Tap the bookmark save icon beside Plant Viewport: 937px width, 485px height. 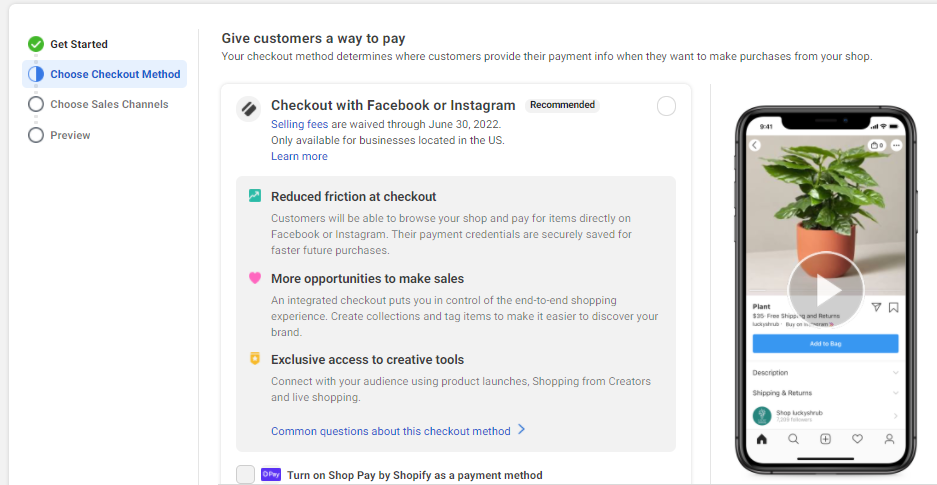pyautogui.click(x=894, y=307)
